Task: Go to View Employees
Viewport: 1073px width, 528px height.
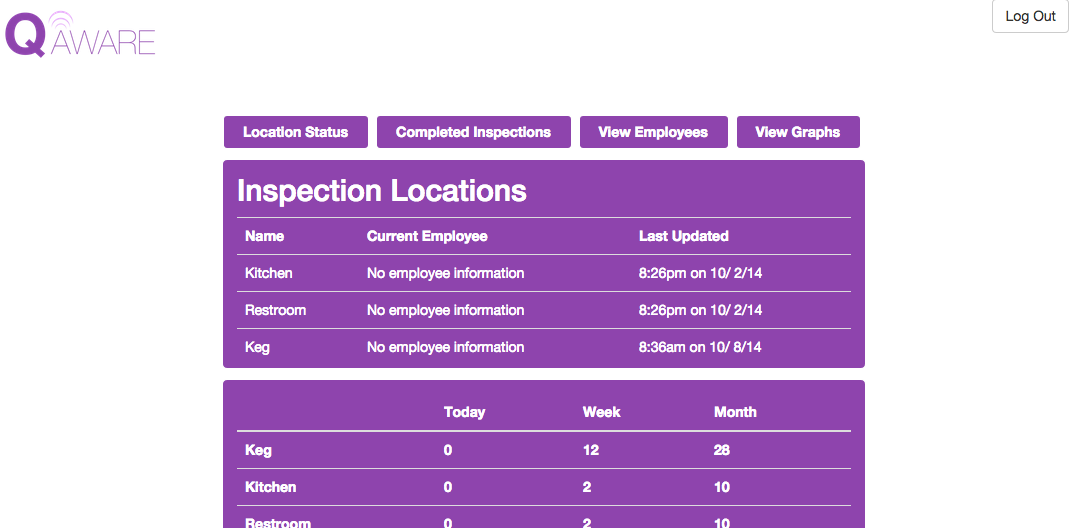Action: click(x=654, y=132)
